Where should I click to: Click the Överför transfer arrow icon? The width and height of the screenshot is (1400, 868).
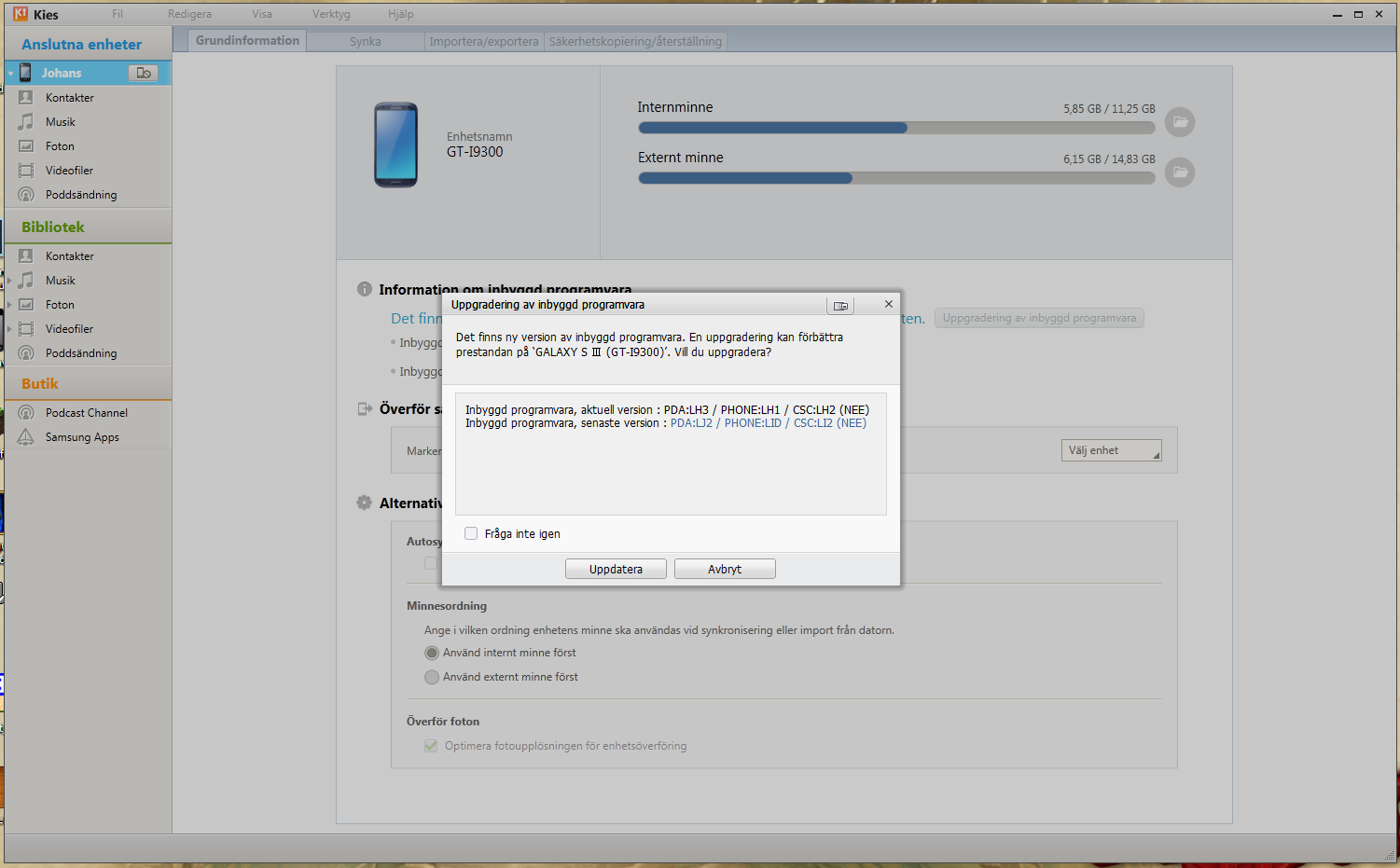click(x=365, y=408)
